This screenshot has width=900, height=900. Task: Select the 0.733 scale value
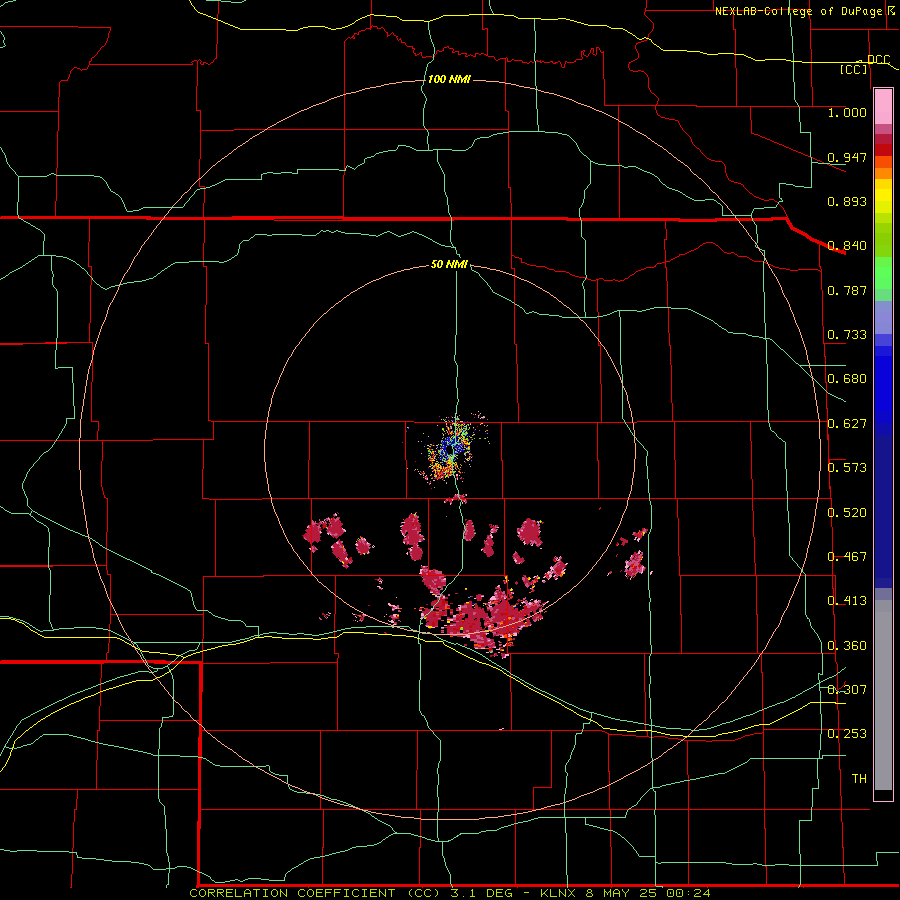(847, 335)
